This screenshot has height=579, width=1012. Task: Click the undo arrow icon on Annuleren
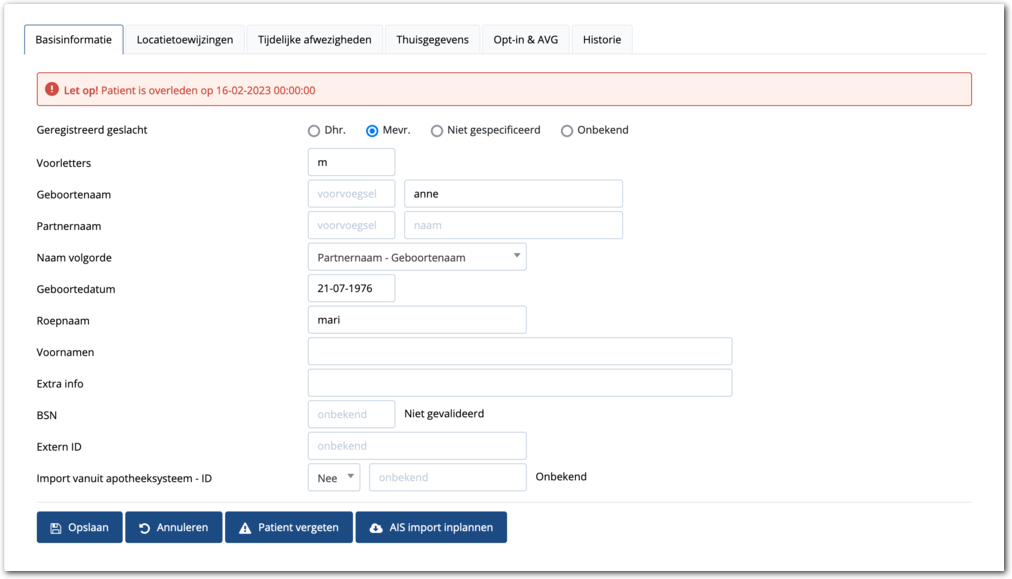click(x=144, y=527)
